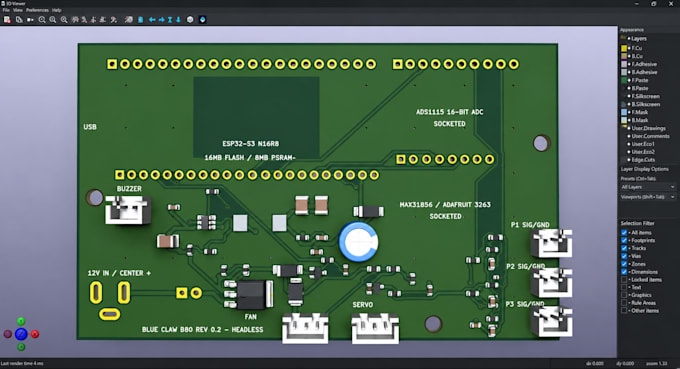Toggle Edge.Cuts layer visibility dot
Image resolution: width=680 pixels, height=369 pixels.
(629, 160)
